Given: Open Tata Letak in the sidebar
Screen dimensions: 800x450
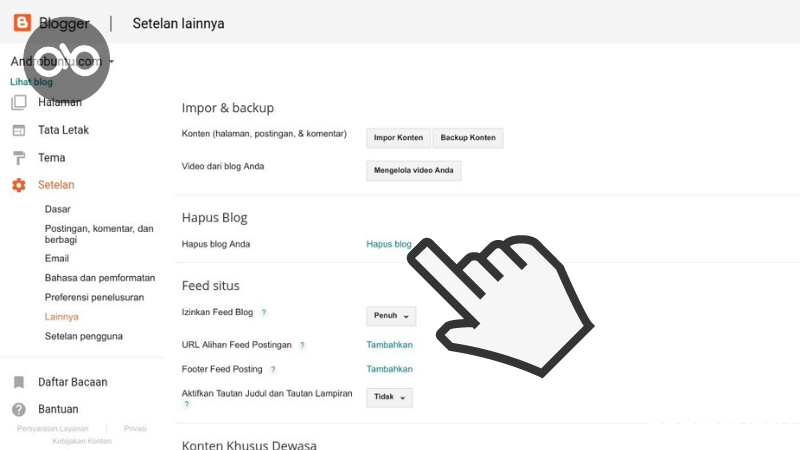Looking at the screenshot, I should coord(63,130).
